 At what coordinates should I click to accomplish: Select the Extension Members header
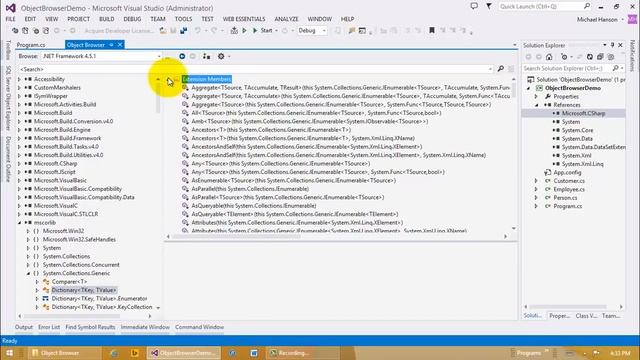207,79
